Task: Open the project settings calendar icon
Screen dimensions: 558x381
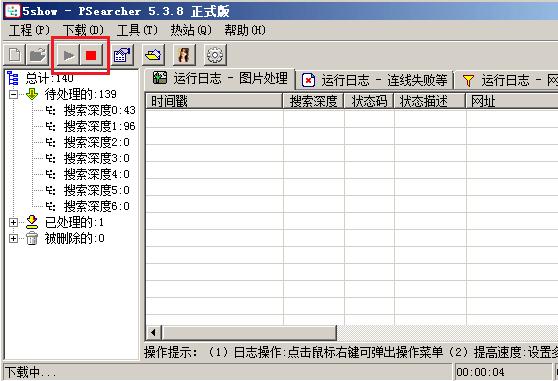Action: click(122, 55)
